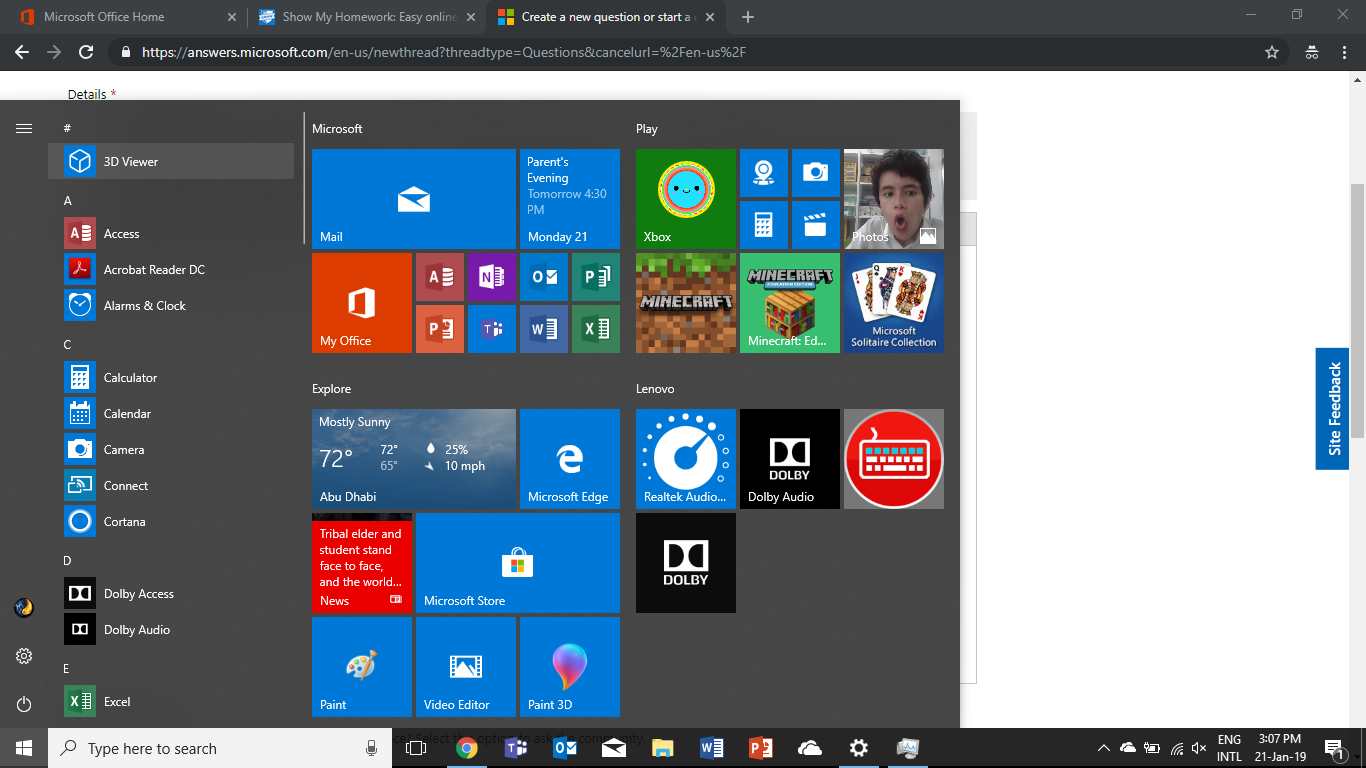Click the Windows Start button
Image resolution: width=1366 pixels, height=768 pixels.
point(24,748)
